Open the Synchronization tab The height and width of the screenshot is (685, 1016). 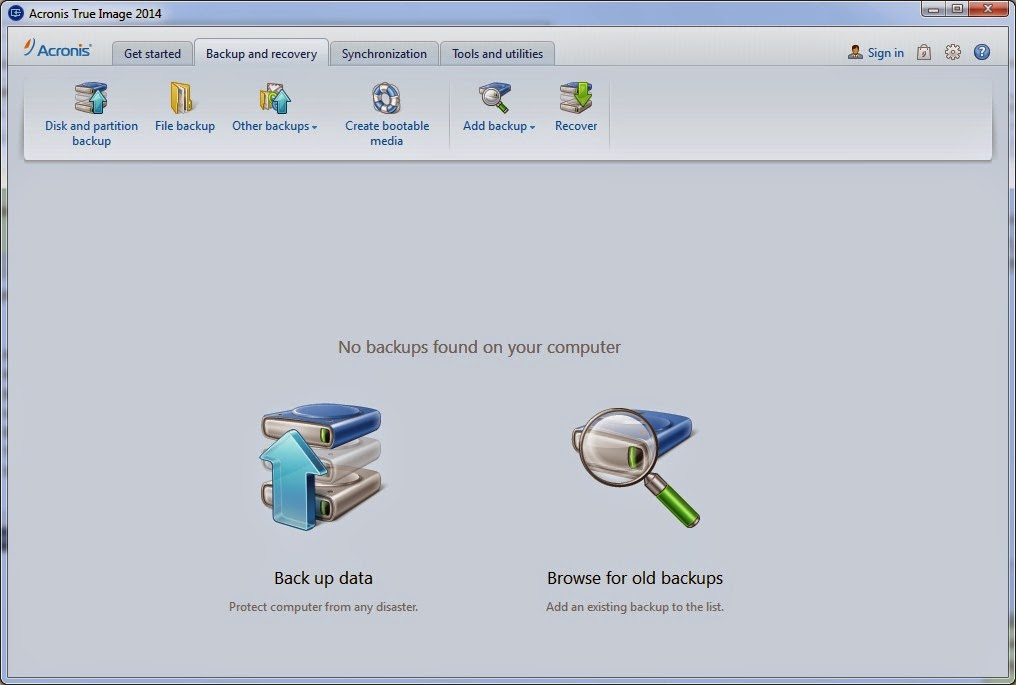(384, 54)
